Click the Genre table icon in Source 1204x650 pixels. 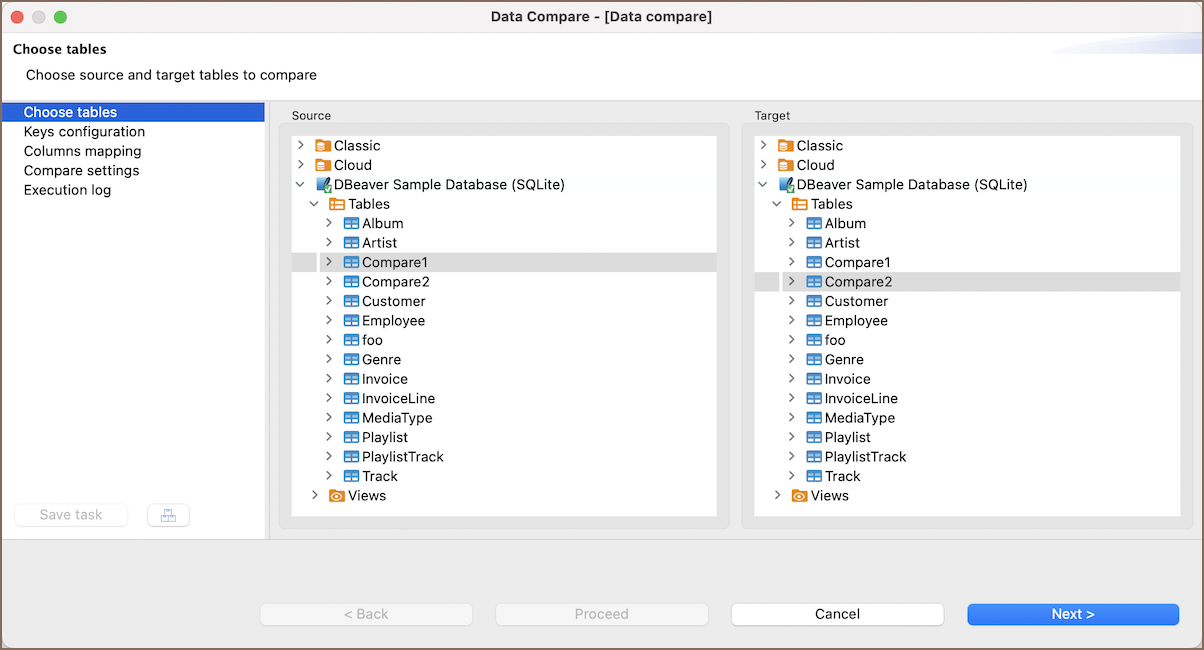coord(351,360)
